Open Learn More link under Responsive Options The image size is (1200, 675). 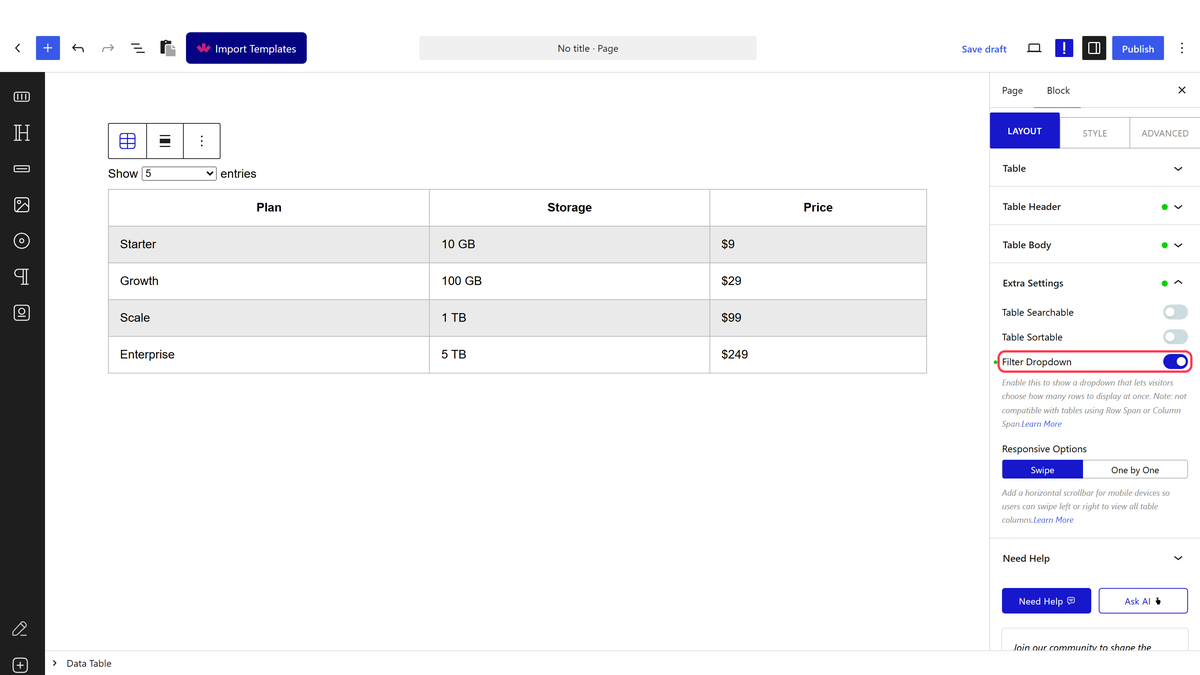point(1053,520)
